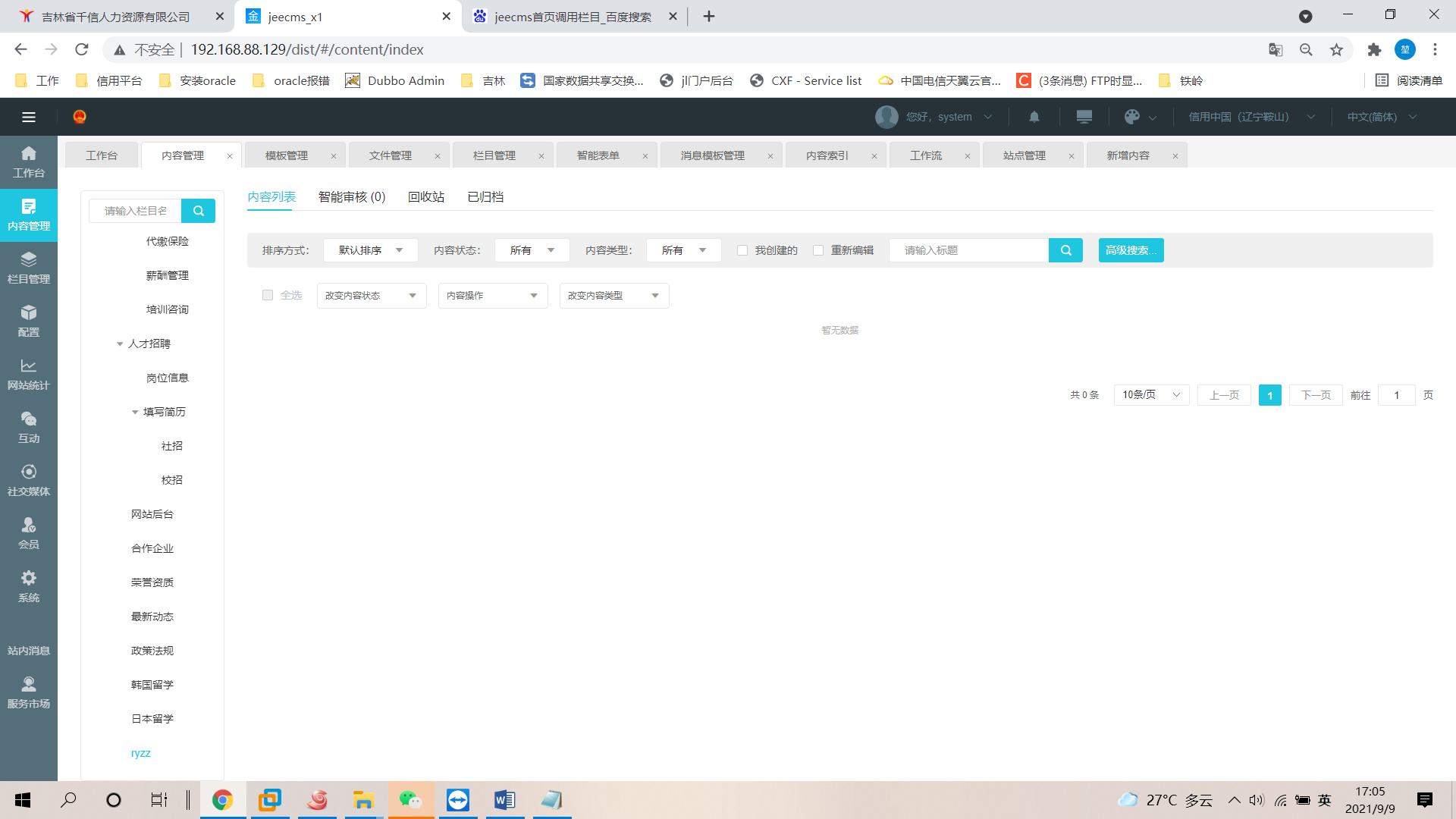This screenshot has height=819, width=1456.
Task: Click the category search magnifier button
Action: [199, 211]
